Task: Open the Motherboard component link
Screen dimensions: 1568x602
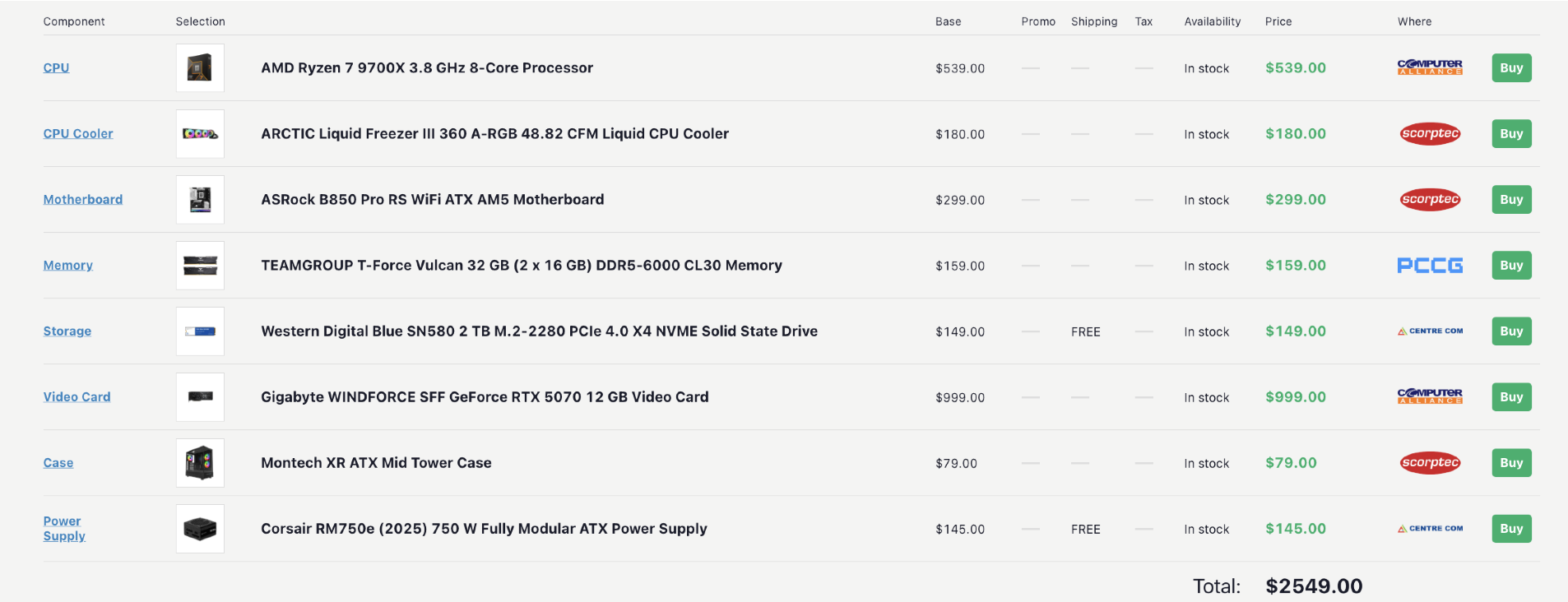Action: click(83, 199)
